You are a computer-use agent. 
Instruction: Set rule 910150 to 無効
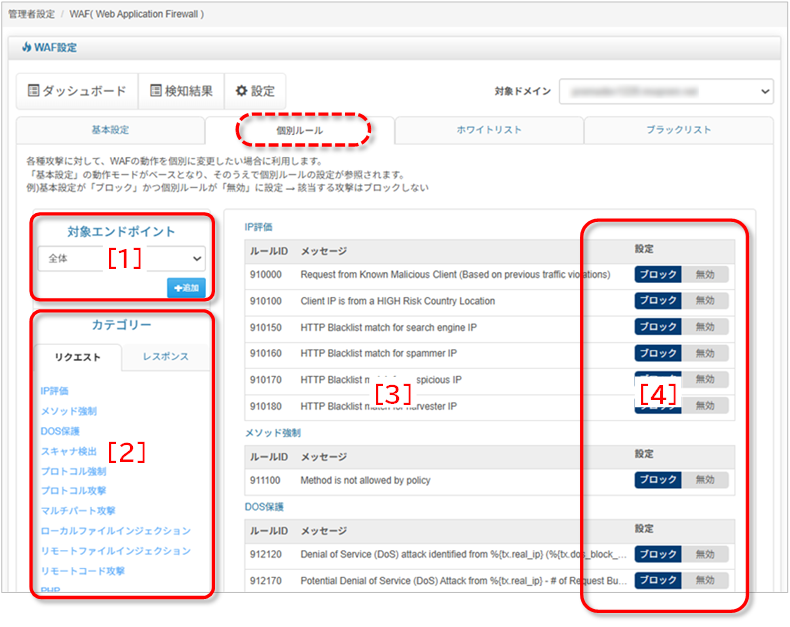(705, 327)
